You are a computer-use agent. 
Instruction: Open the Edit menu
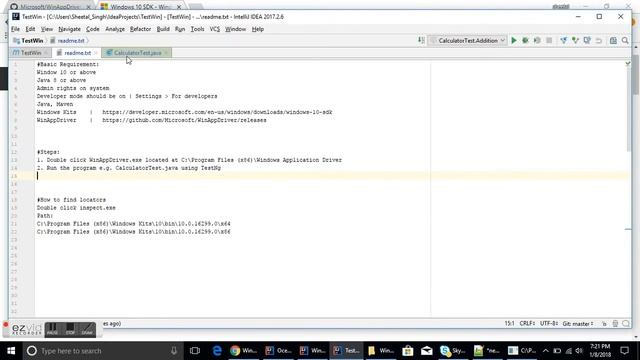[30, 29]
